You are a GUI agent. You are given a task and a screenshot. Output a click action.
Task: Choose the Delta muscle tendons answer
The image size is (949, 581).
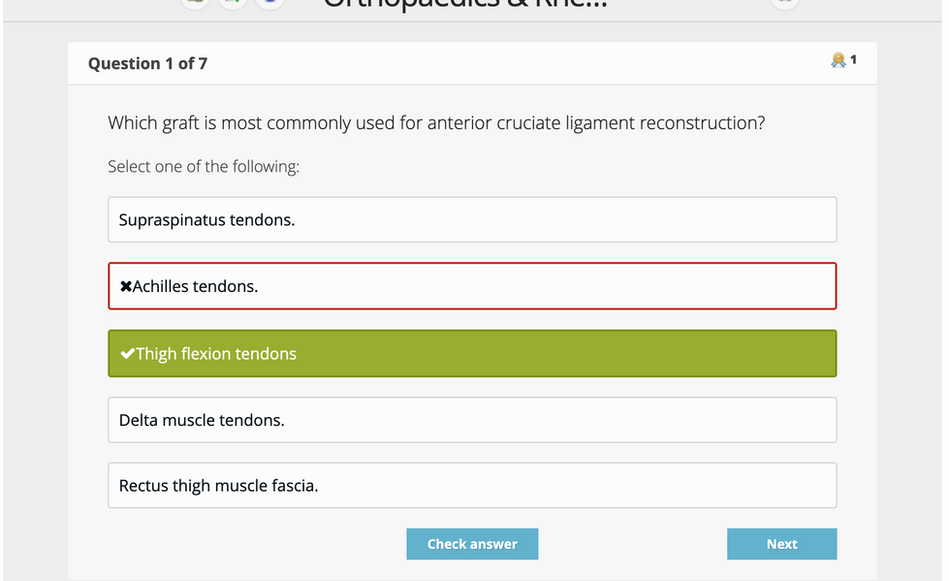pos(472,420)
